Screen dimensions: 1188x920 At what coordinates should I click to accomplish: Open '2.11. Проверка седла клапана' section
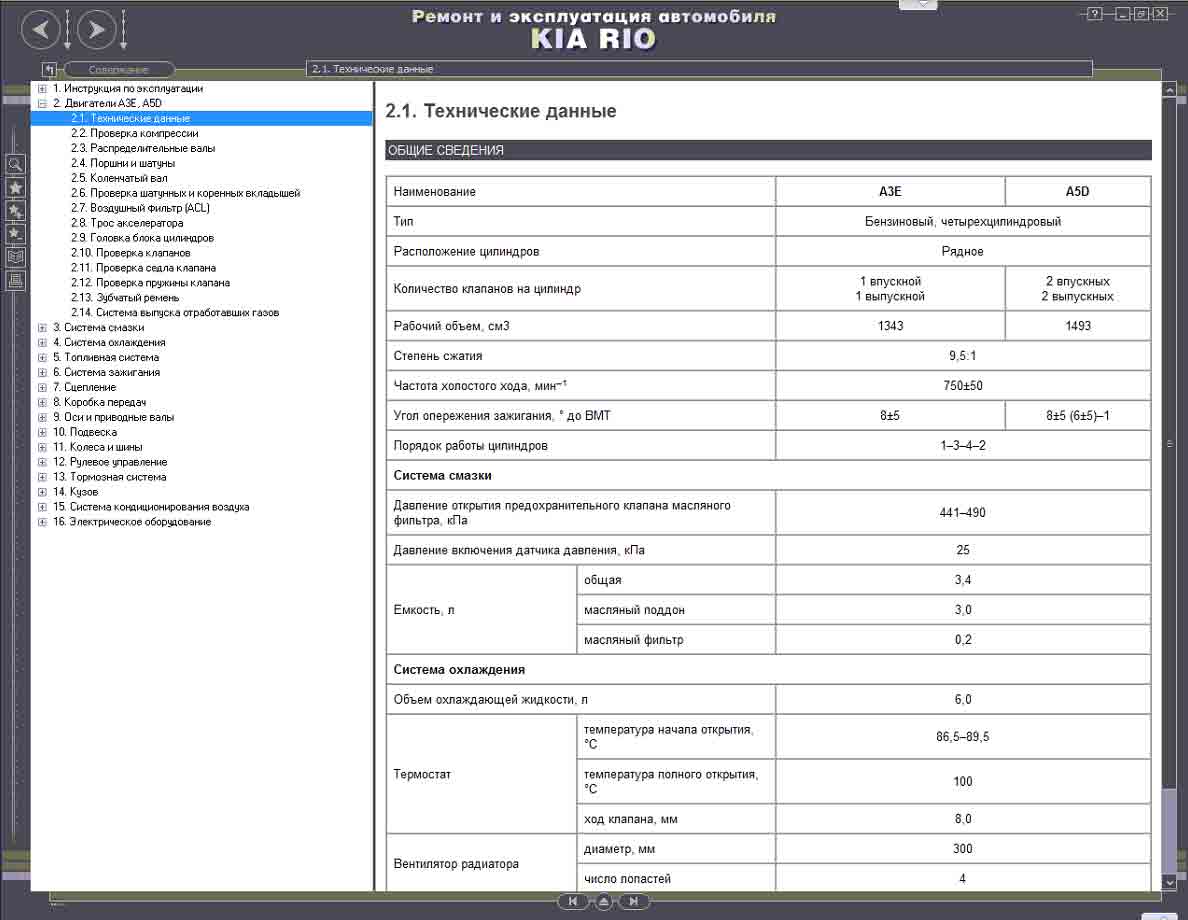click(143, 268)
